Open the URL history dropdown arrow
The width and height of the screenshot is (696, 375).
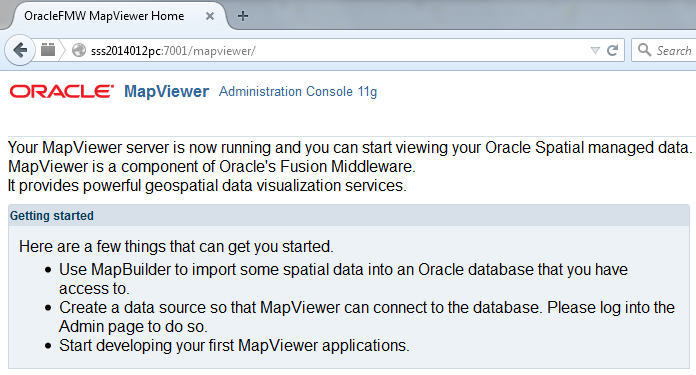(595, 51)
